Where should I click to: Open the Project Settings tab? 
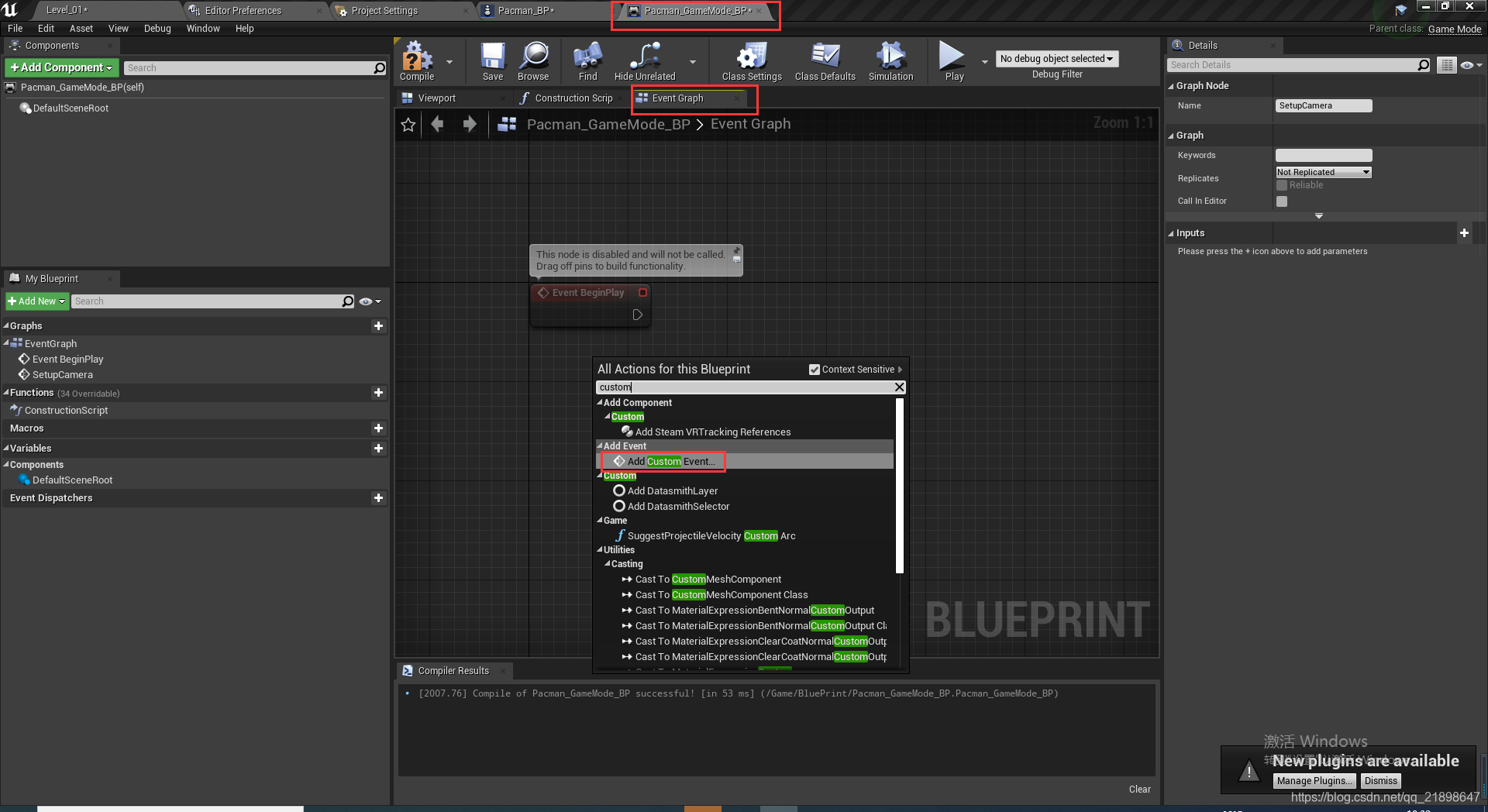pos(384,11)
